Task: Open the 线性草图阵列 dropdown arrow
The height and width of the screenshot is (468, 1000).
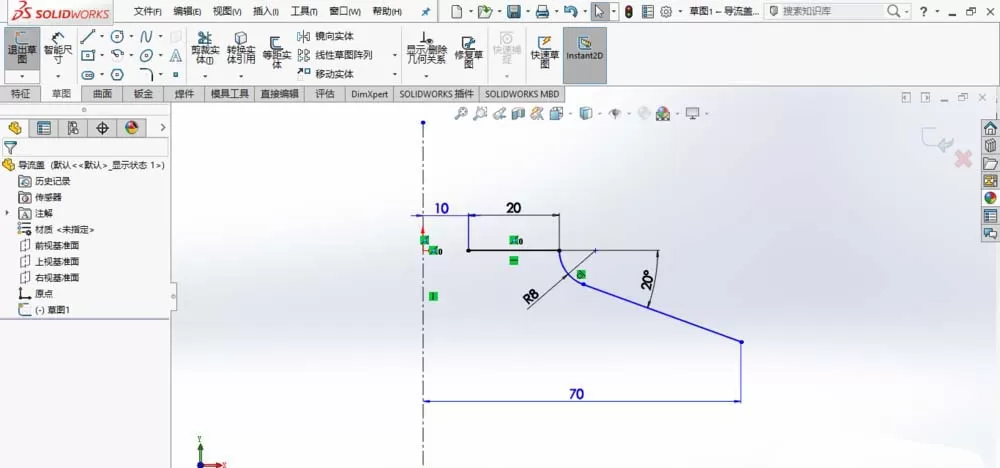Action: 395,55
